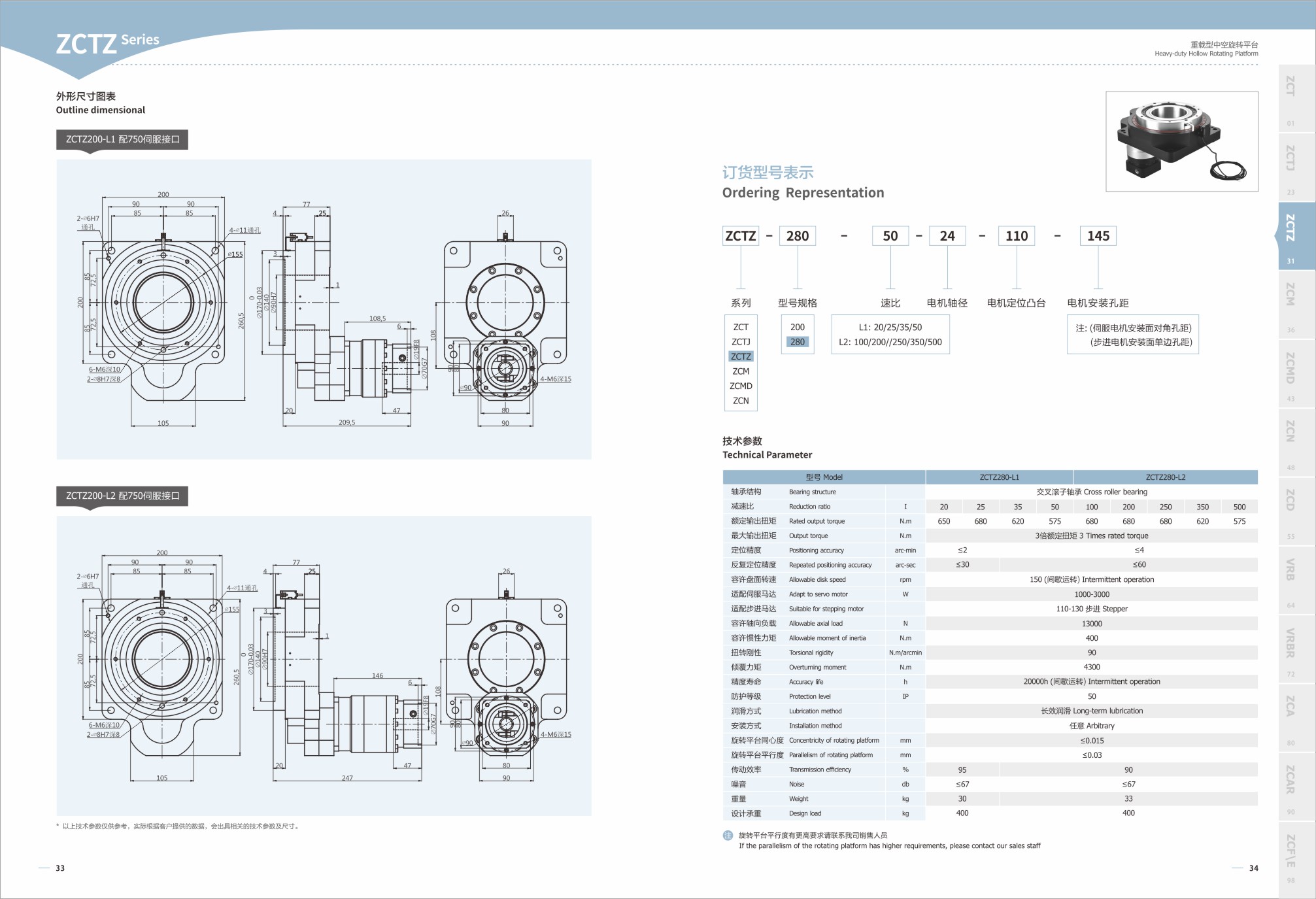Click the ZCTZ280-L1 table column header

[x=999, y=477]
